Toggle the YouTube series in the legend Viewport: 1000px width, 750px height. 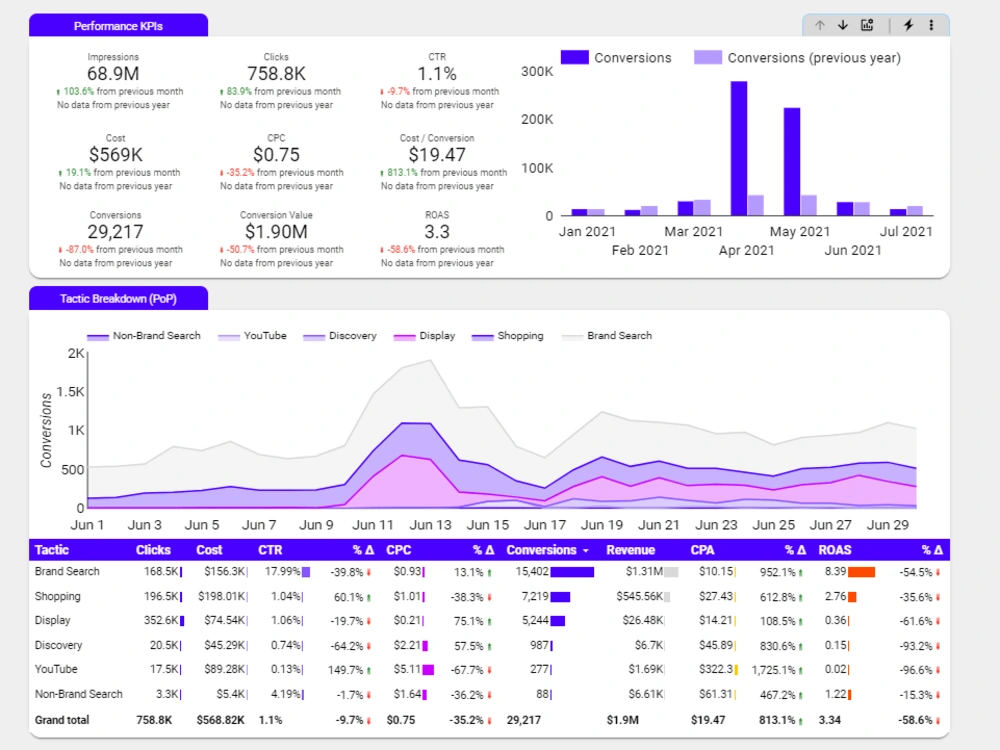pyautogui.click(x=253, y=336)
